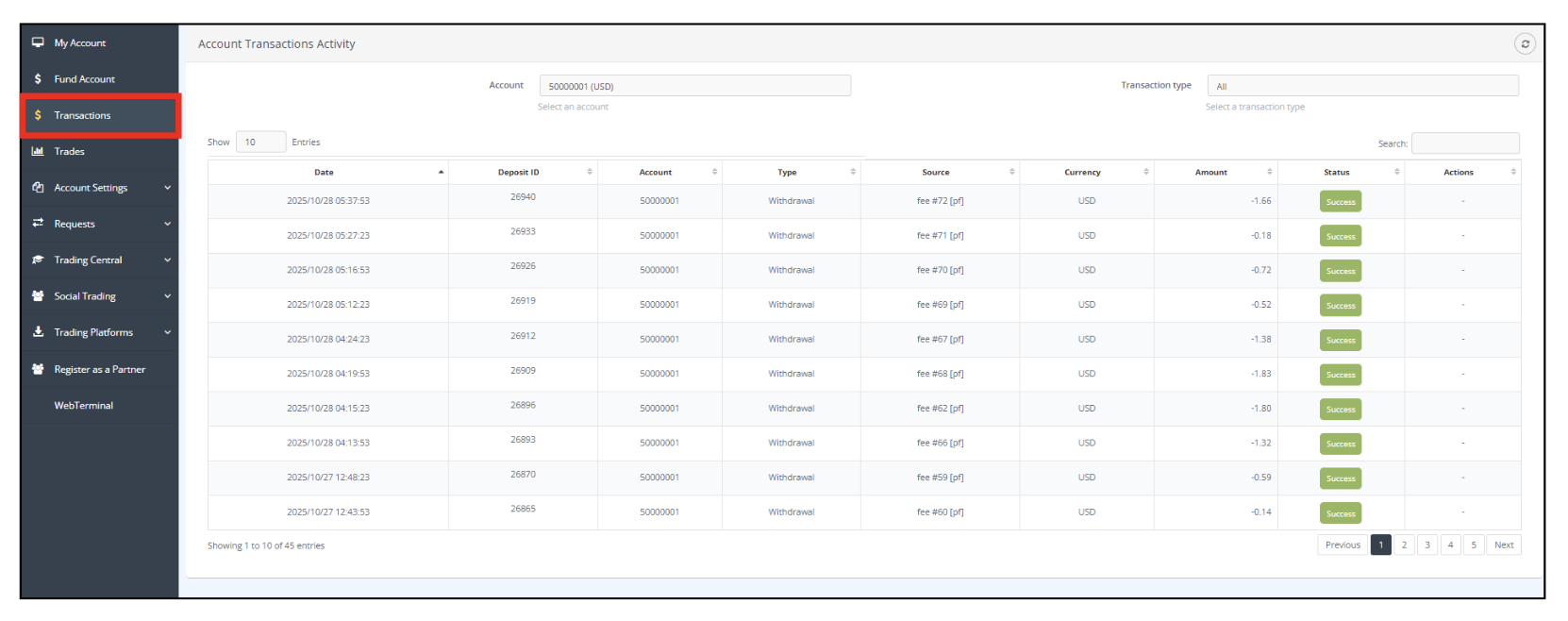
Task: Go to the Next page
Action: (1503, 545)
